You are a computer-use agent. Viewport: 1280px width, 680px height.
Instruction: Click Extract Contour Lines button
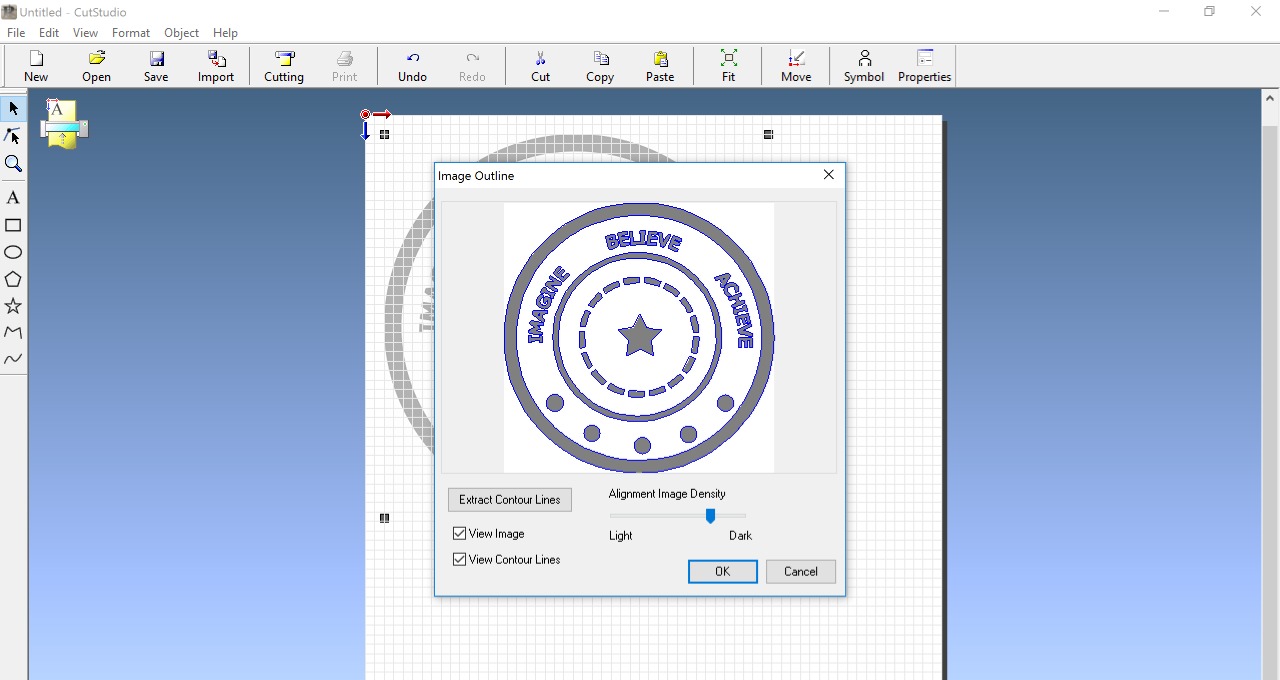[x=510, y=500]
